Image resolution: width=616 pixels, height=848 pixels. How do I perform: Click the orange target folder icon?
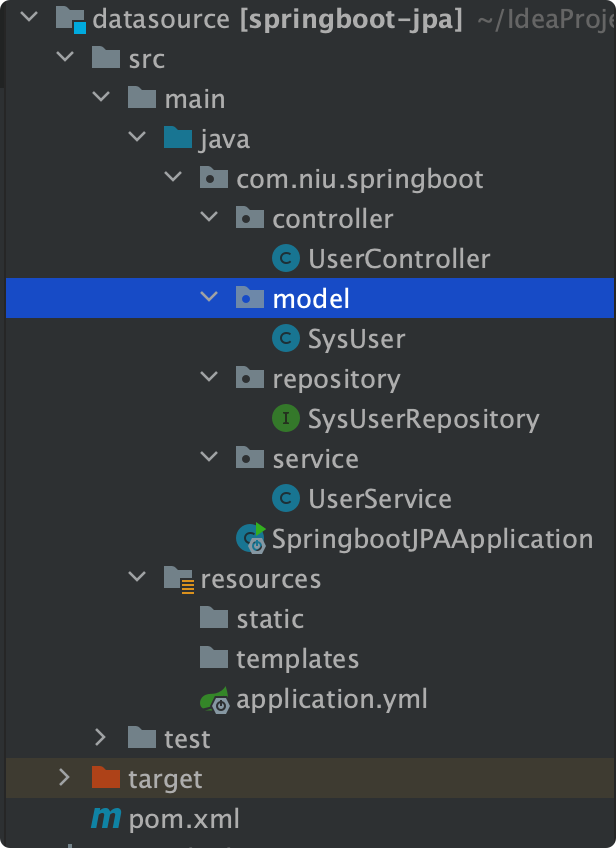[106, 778]
